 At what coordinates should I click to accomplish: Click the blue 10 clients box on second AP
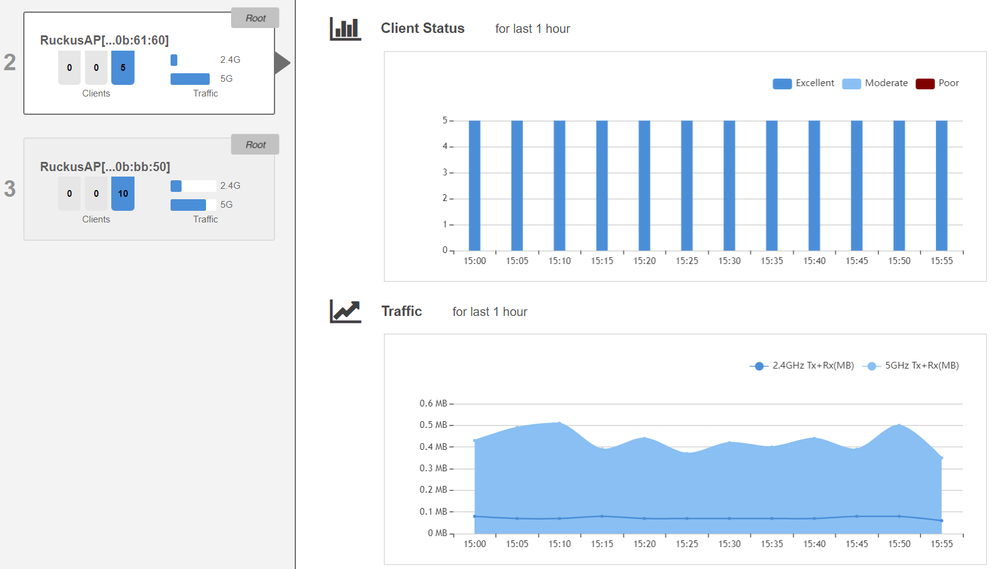(122, 194)
